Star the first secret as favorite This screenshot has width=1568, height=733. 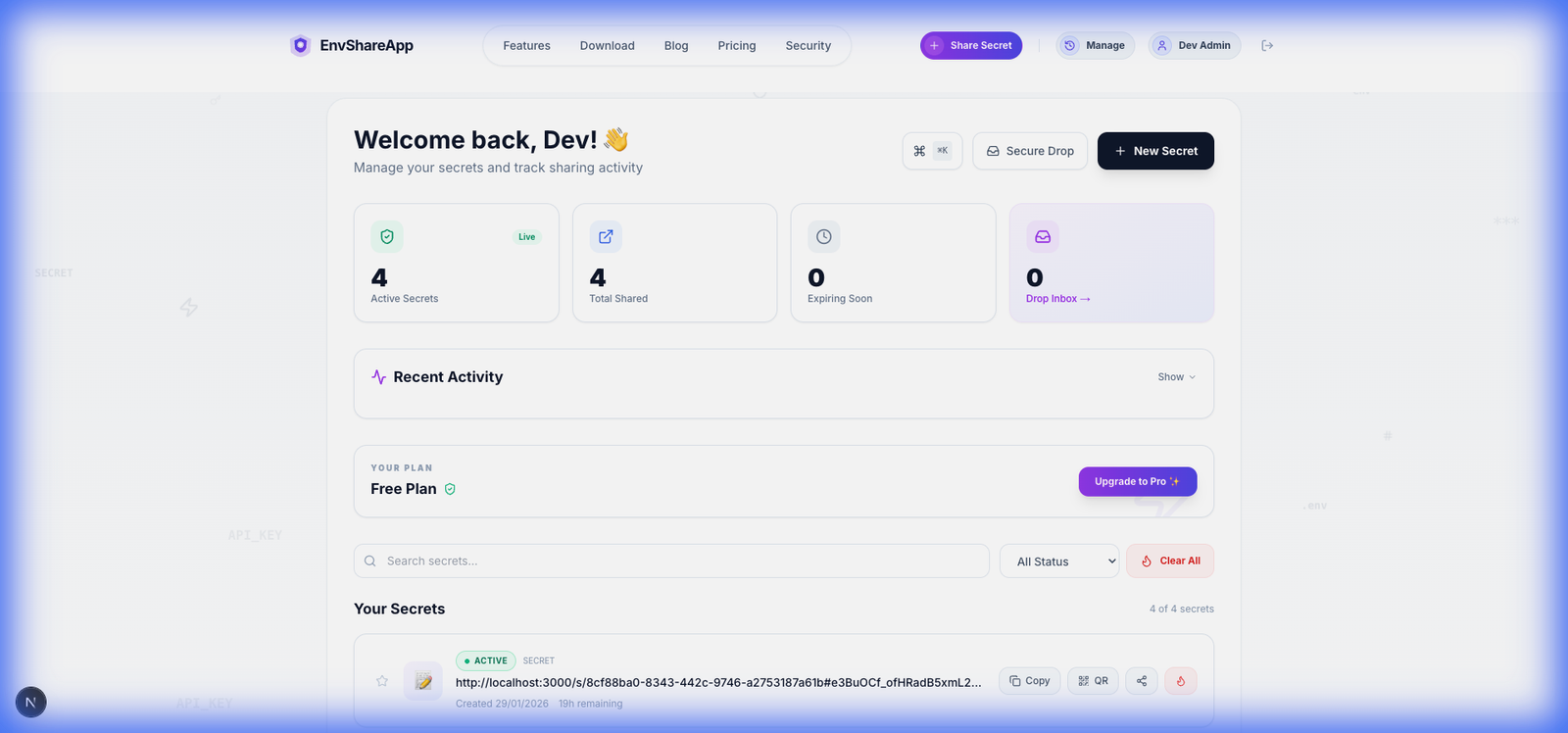click(x=382, y=681)
